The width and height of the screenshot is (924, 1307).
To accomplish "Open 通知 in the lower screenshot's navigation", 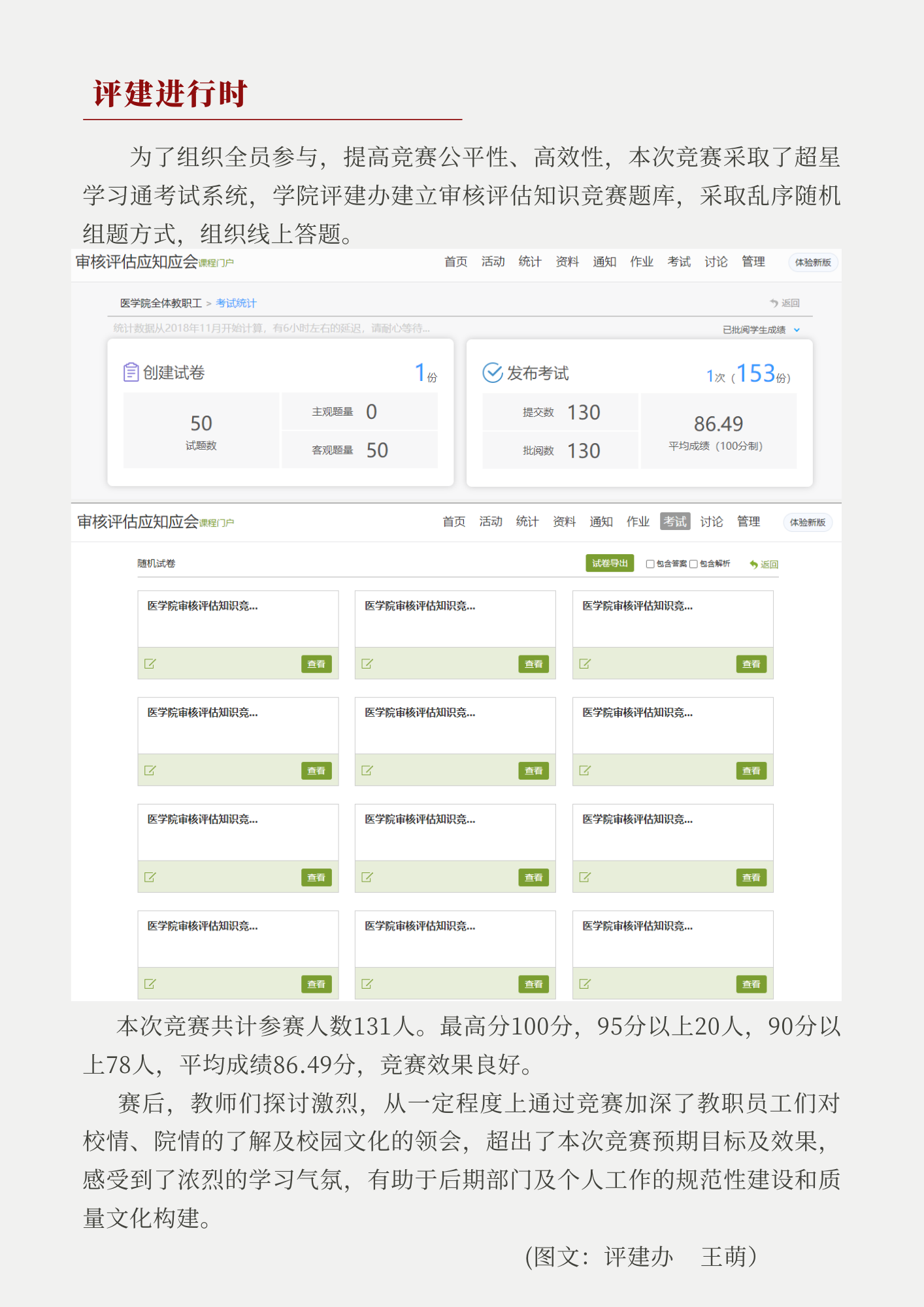I will [601, 521].
